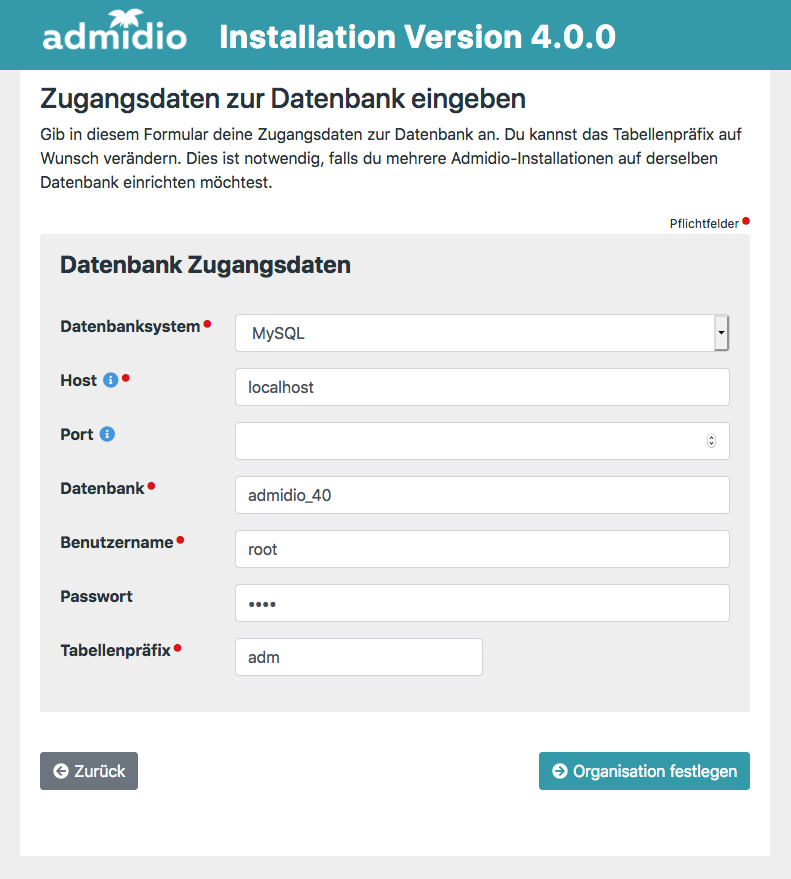The width and height of the screenshot is (791, 879).
Task: Click the info icon beside Port
Action: coord(108,434)
